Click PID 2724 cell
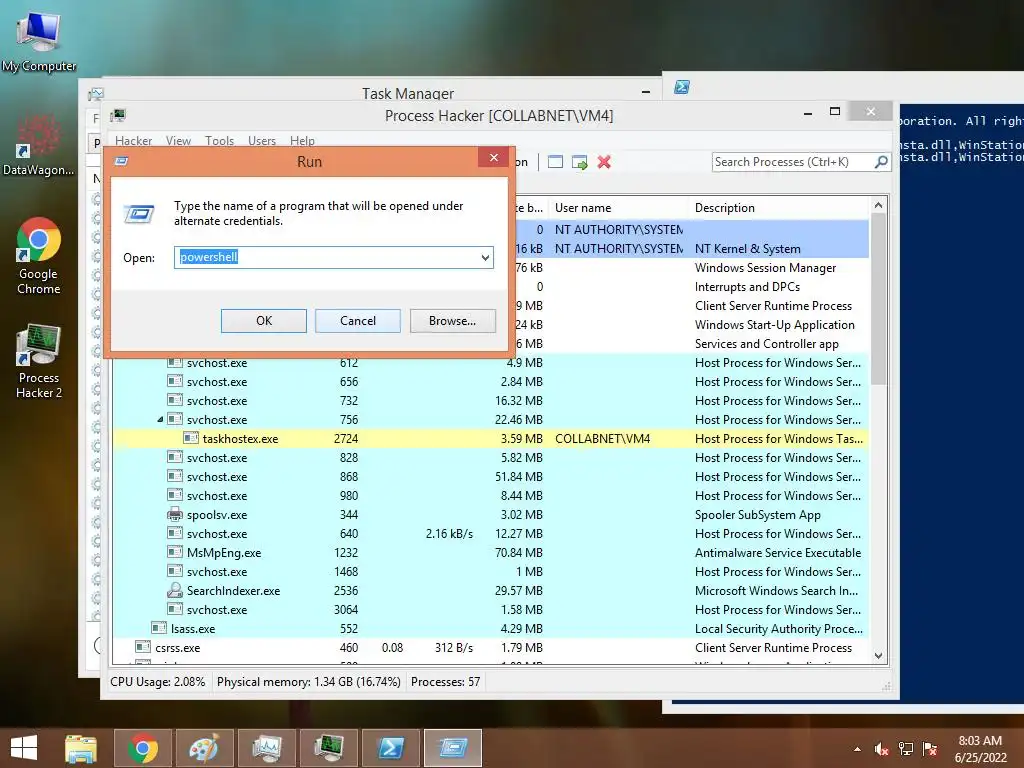The width and height of the screenshot is (1024, 768). (x=345, y=439)
